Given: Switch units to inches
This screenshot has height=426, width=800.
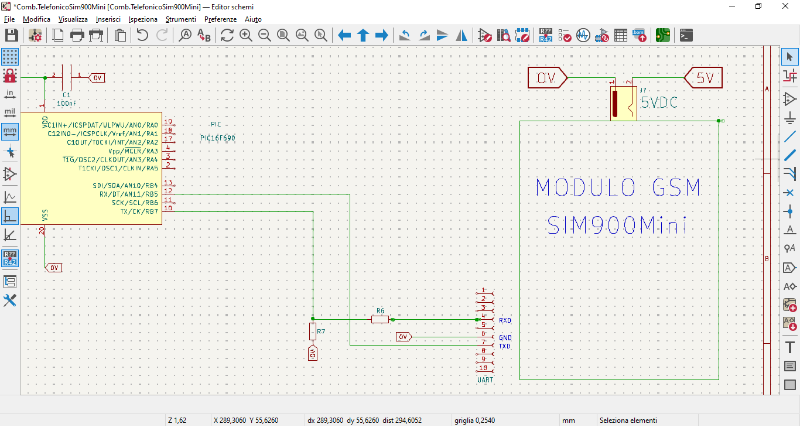Looking at the screenshot, I should point(10,94).
